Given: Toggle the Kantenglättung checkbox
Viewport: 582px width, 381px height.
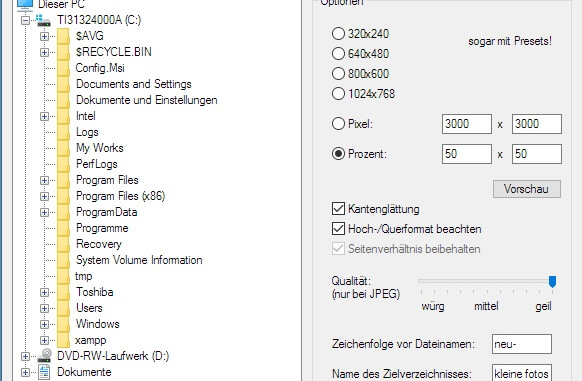Looking at the screenshot, I should click(338, 209).
